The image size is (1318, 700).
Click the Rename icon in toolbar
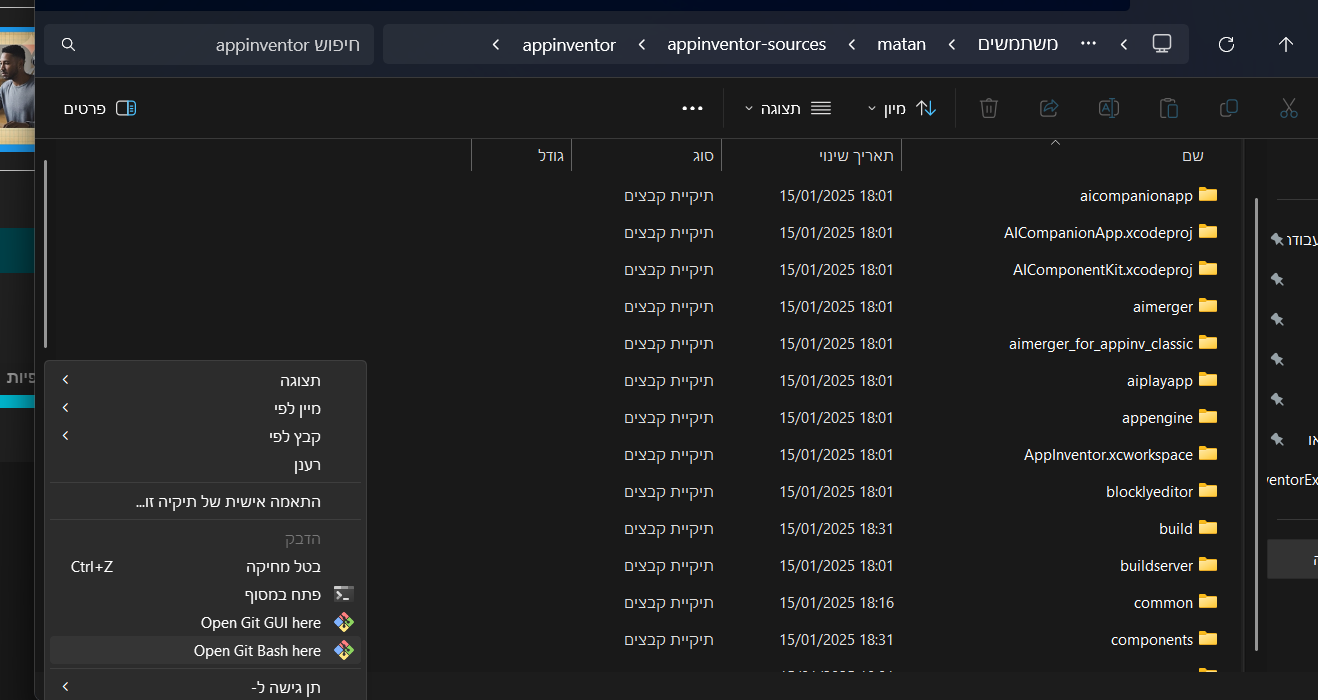point(1108,108)
